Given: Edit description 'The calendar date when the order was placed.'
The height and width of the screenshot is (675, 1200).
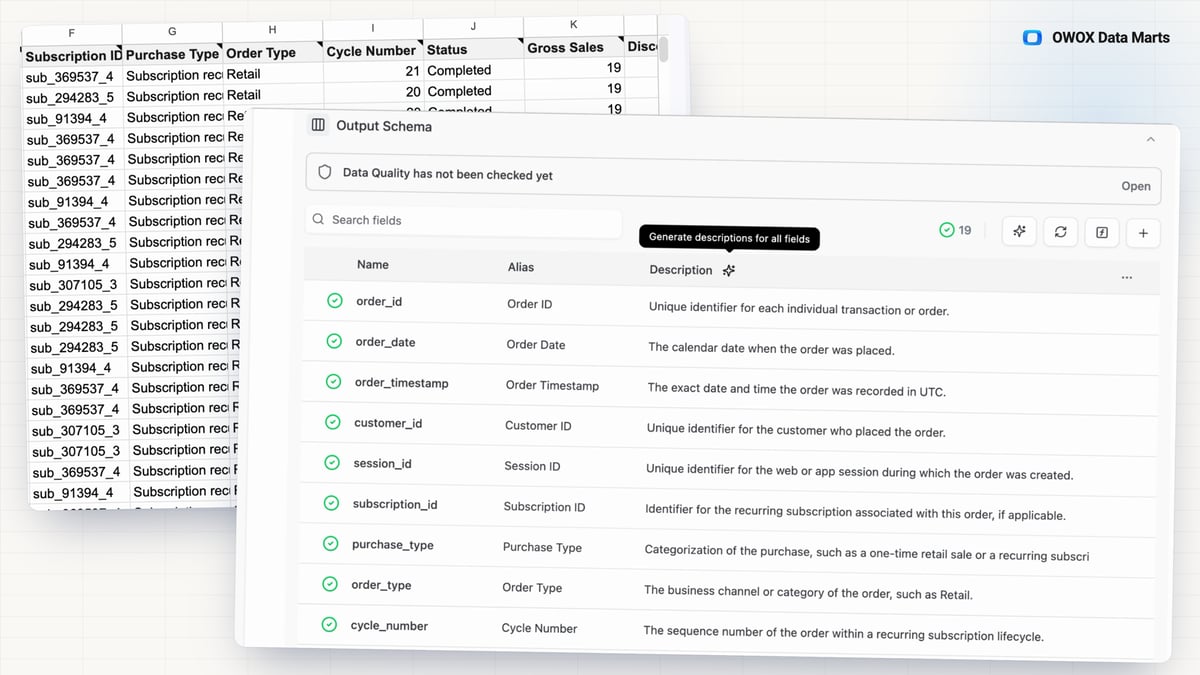Looking at the screenshot, I should (771, 349).
